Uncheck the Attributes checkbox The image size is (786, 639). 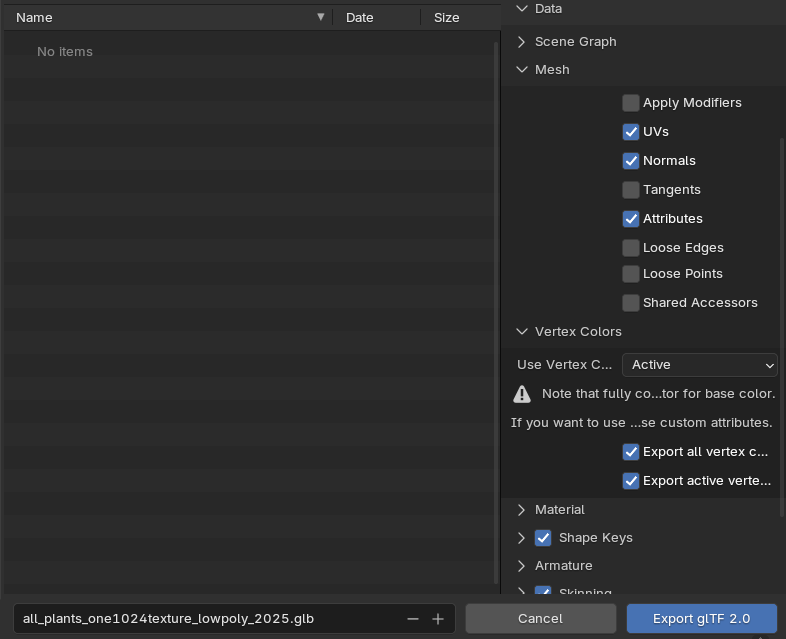[631, 219]
